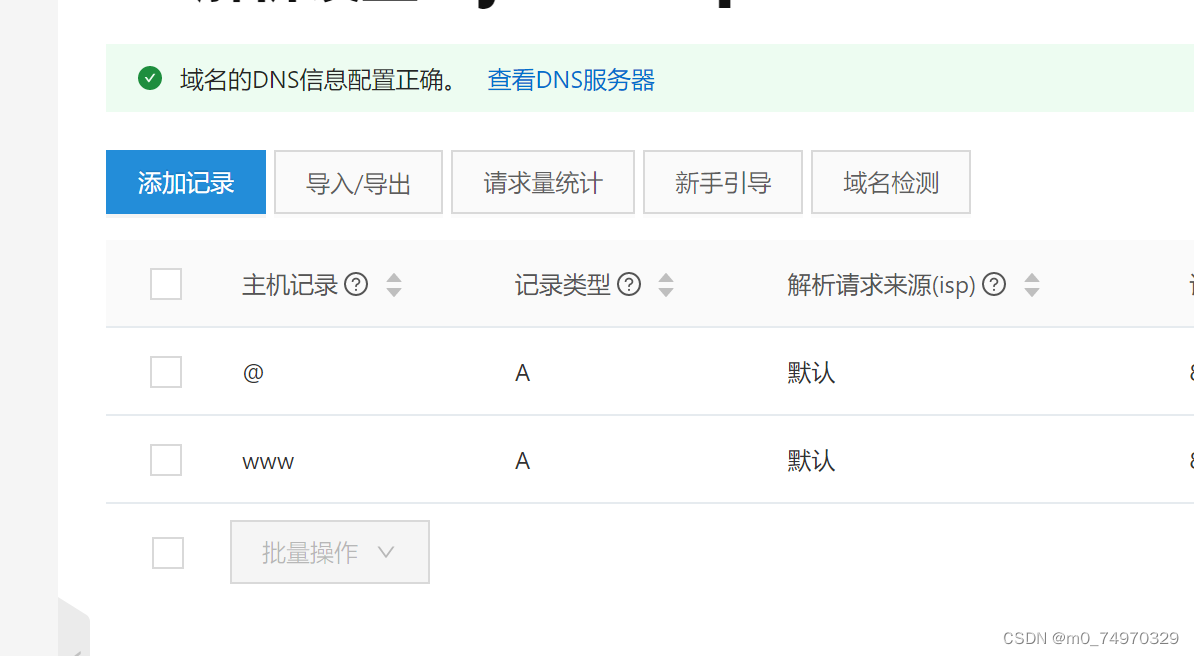1194x656 pixels.
Task: Click the help icon next to 记录类型
Action: tap(629, 284)
